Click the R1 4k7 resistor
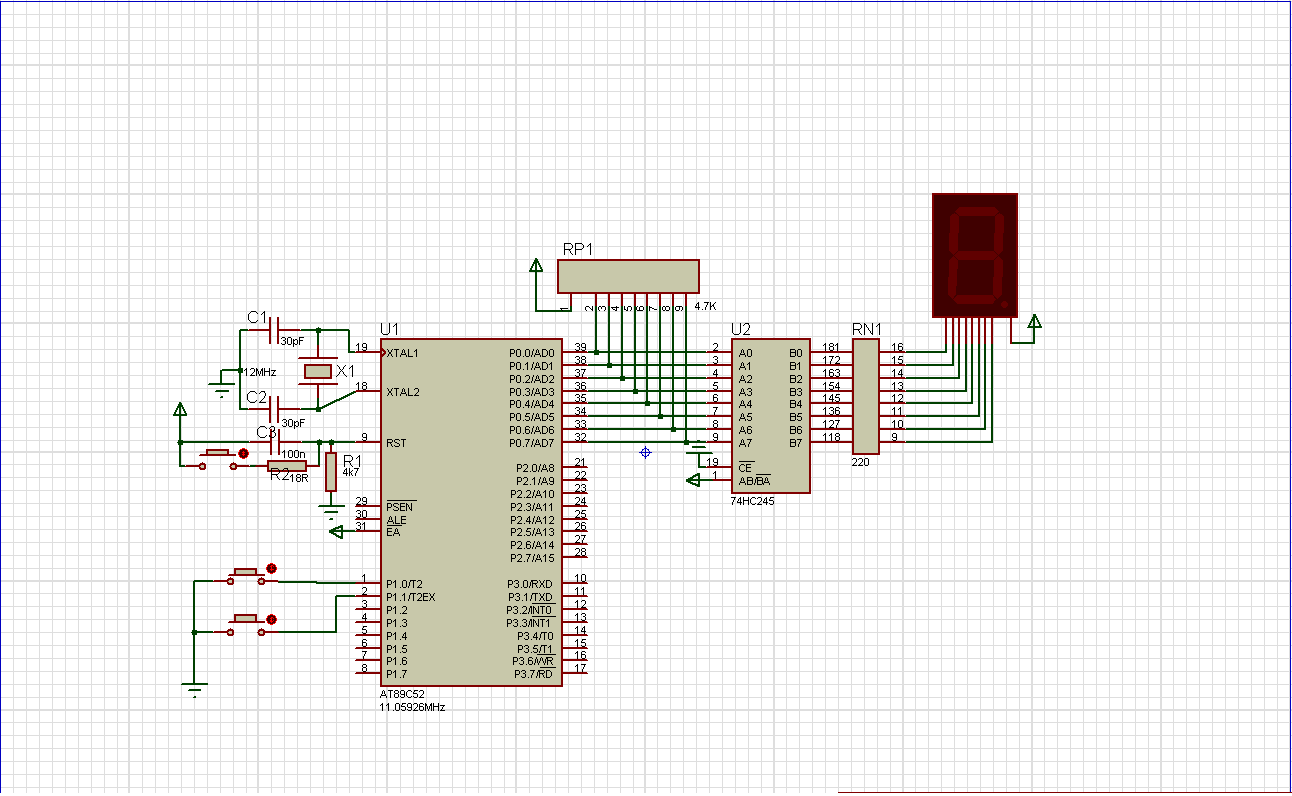Viewport: 1292px width, 796px height. [x=331, y=470]
